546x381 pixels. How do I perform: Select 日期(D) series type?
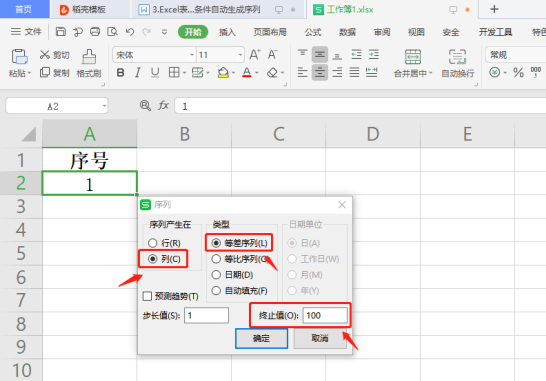(216, 275)
